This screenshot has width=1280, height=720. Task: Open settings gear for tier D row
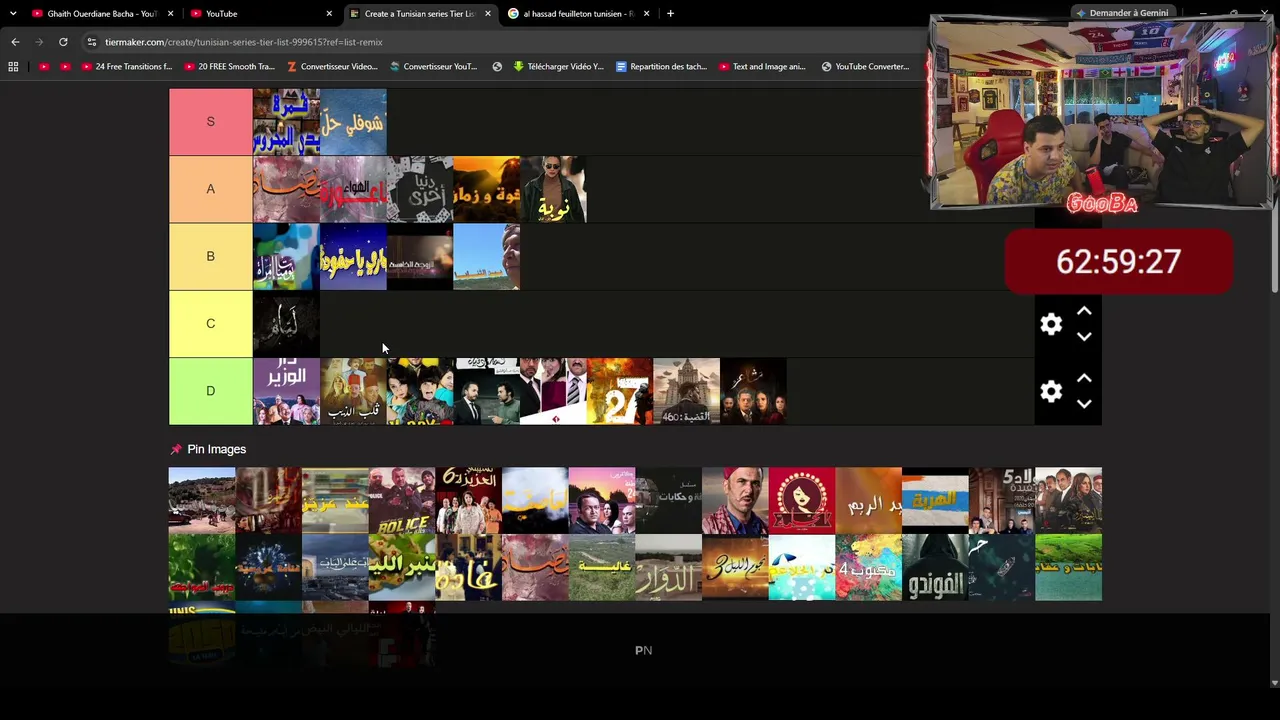coord(1051,391)
